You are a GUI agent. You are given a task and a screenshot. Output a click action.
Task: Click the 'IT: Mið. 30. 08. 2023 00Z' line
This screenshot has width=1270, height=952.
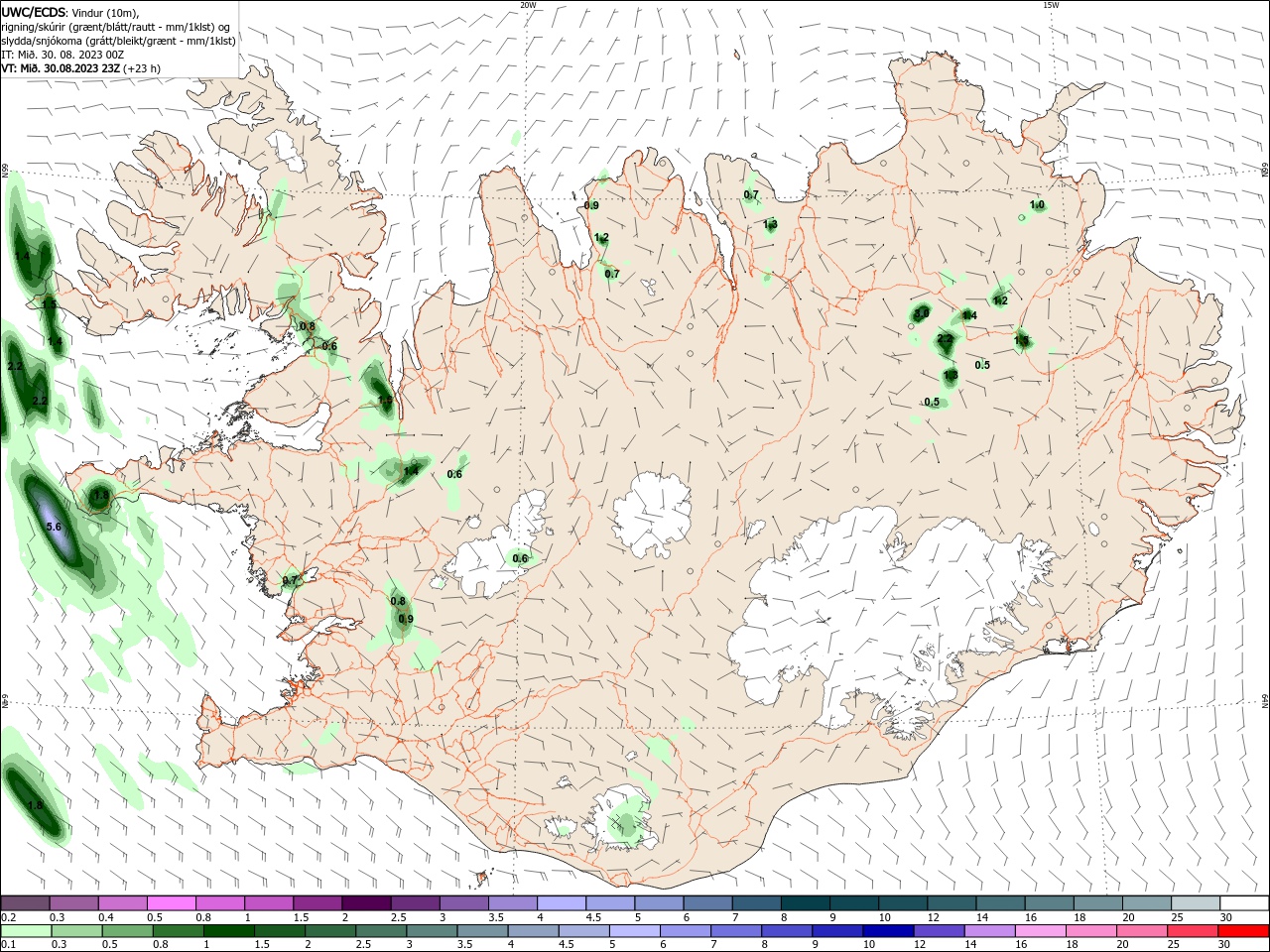63,55
